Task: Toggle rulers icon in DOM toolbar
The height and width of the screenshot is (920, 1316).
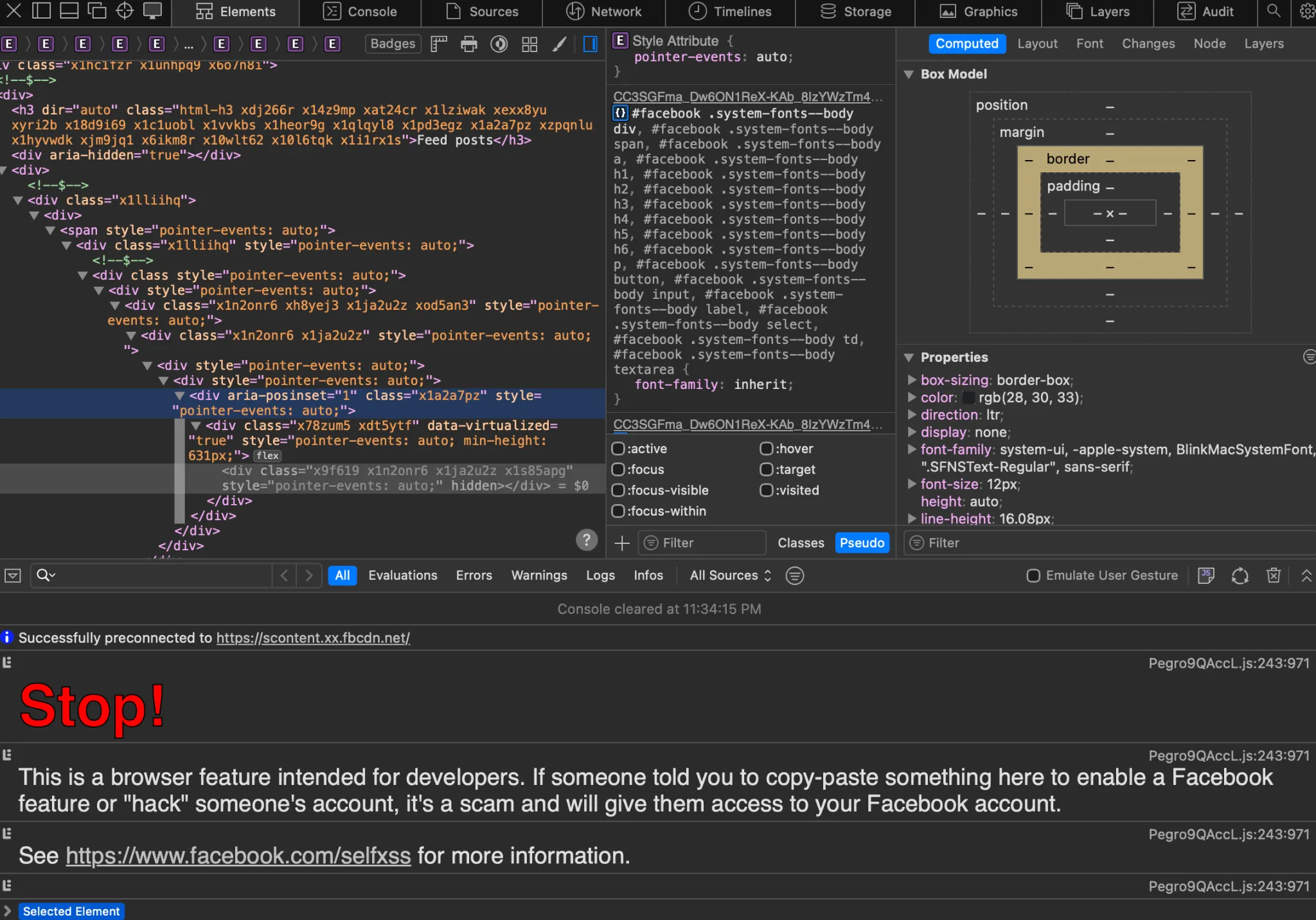Action: (x=439, y=44)
